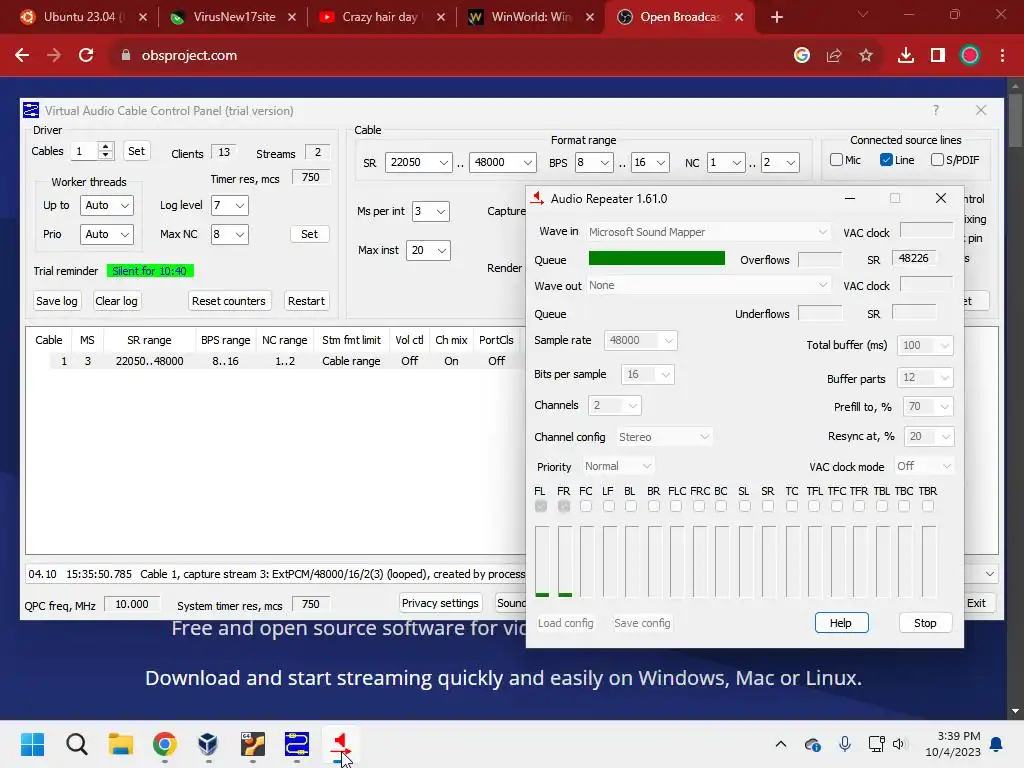This screenshot has height=768, width=1024.
Task: Click the Reset counters button
Action: pos(229,301)
